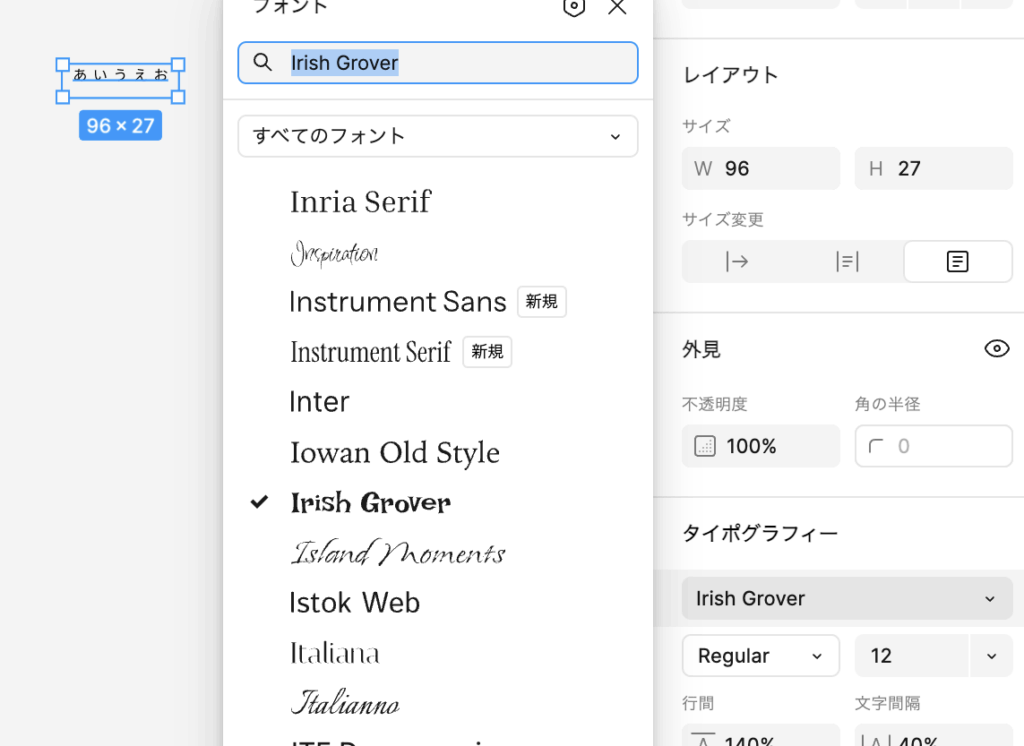1024x746 pixels.
Task: Click the height field showing 27
Action: click(x=940, y=169)
